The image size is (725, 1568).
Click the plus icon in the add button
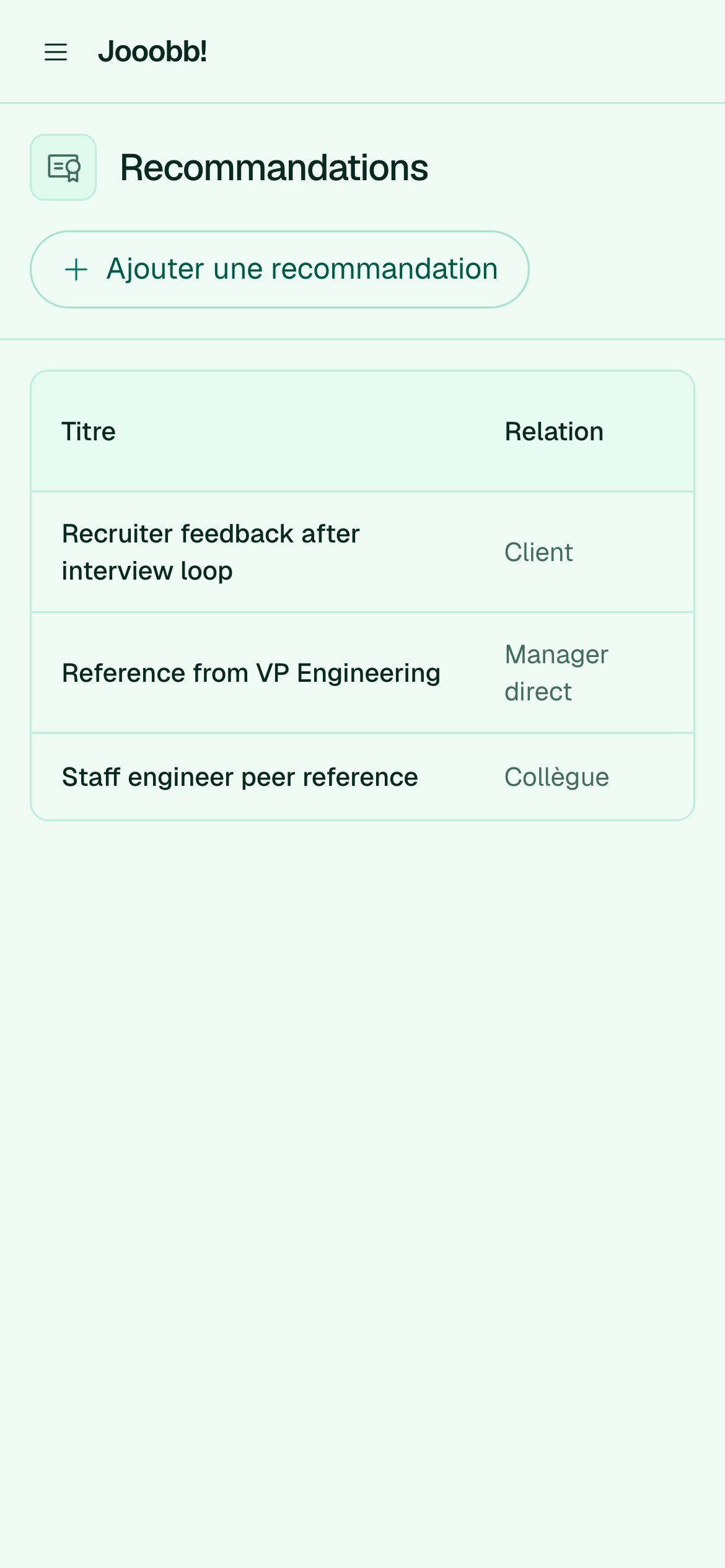(x=76, y=269)
